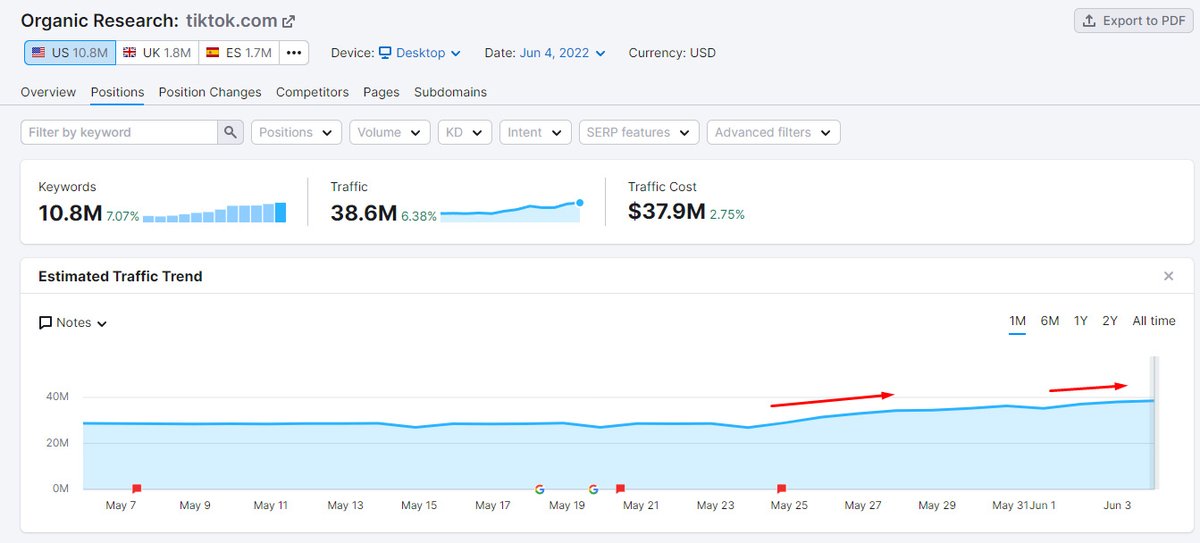Click the Keywords bar chart thumbnail
1200x543 pixels.
coord(214,213)
